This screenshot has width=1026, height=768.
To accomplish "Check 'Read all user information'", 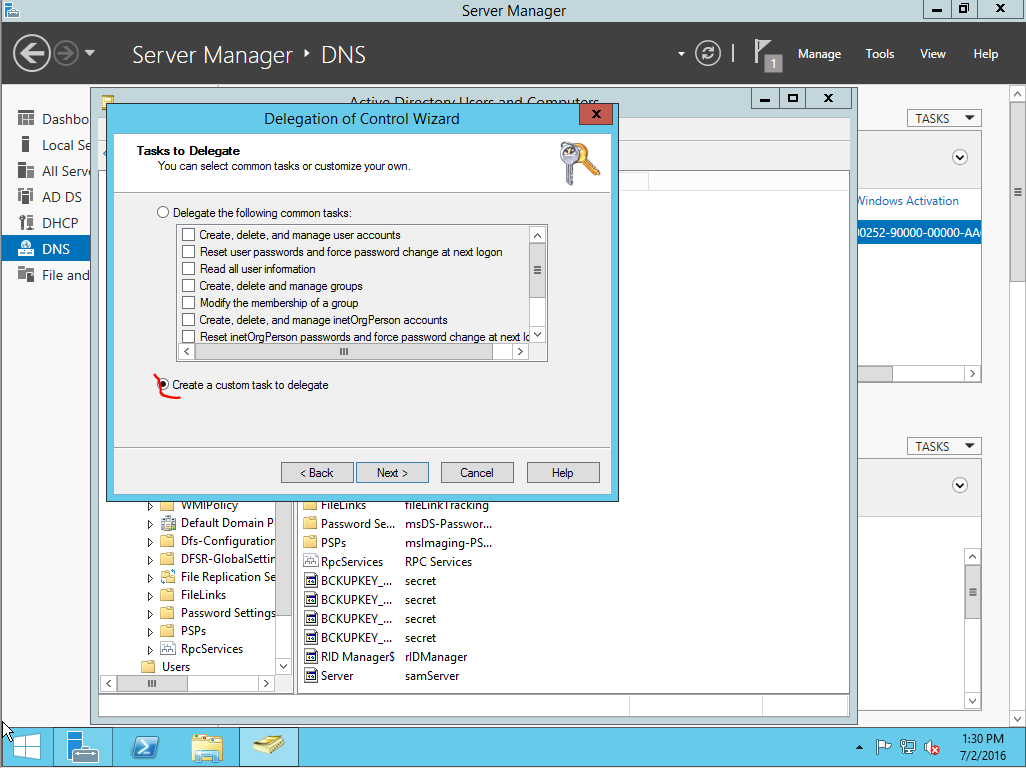I will [x=188, y=268].
